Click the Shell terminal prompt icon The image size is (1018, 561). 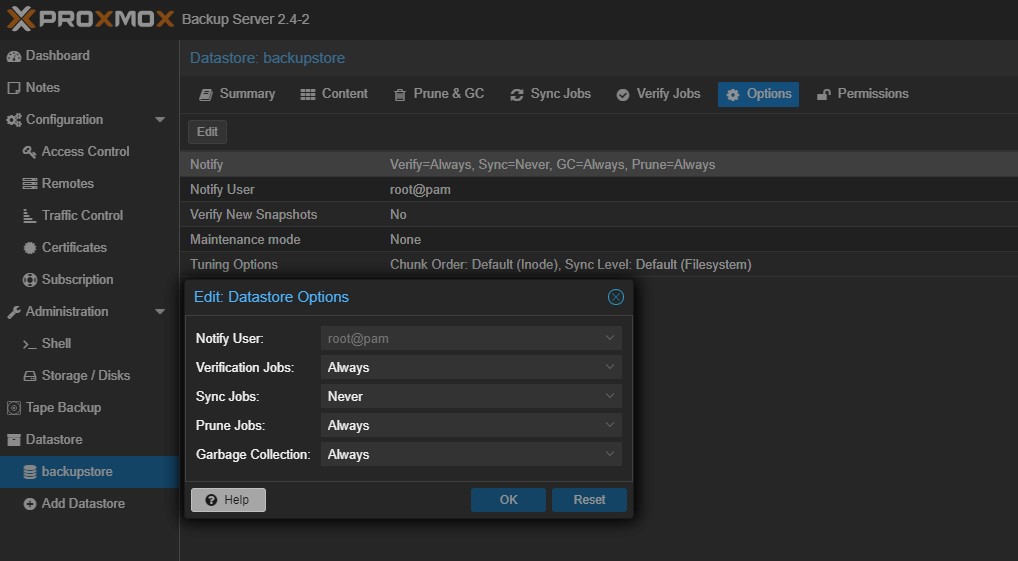coord(30,344)
